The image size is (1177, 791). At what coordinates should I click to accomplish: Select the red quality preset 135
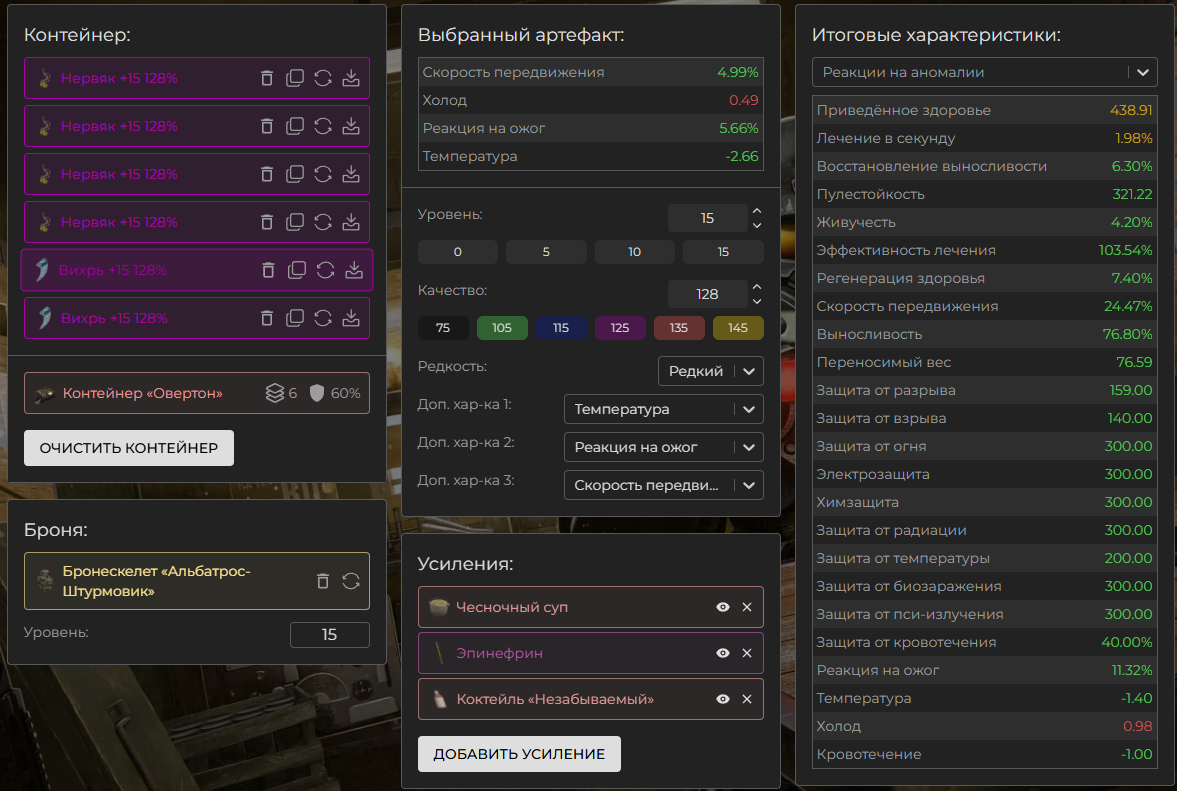point(679,328)
